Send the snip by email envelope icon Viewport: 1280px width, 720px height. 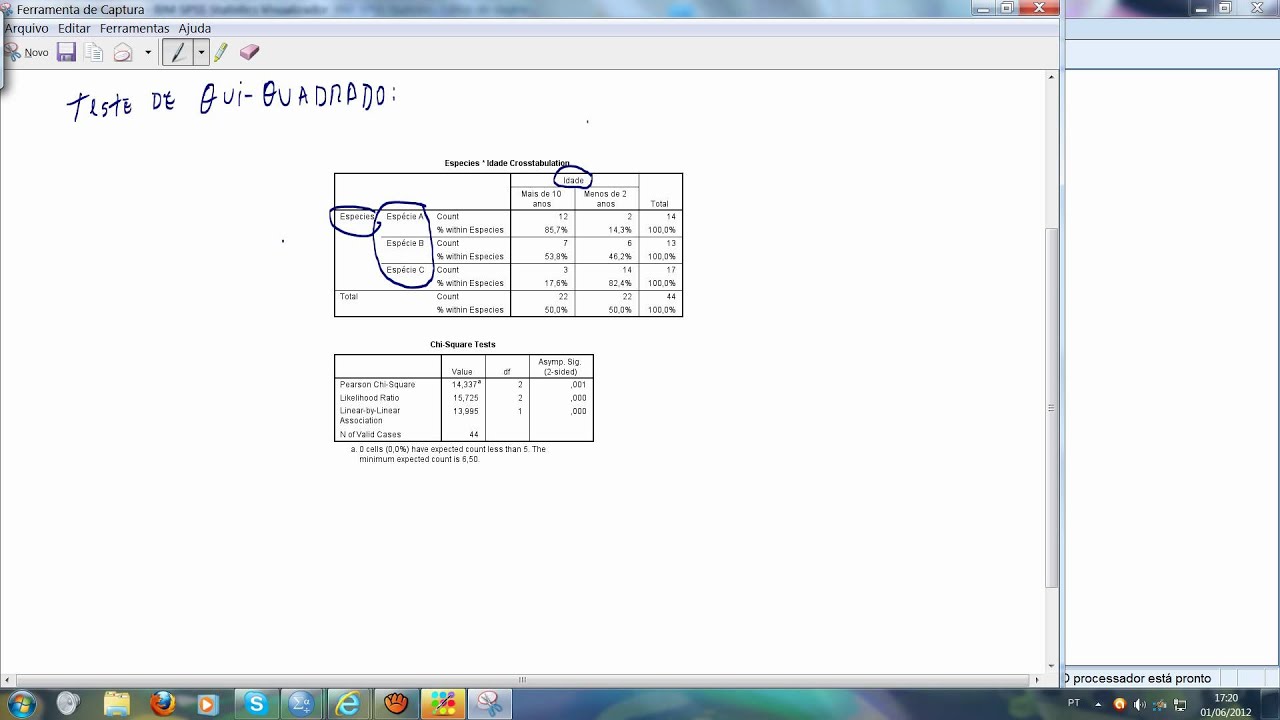(x=123, y=52)
